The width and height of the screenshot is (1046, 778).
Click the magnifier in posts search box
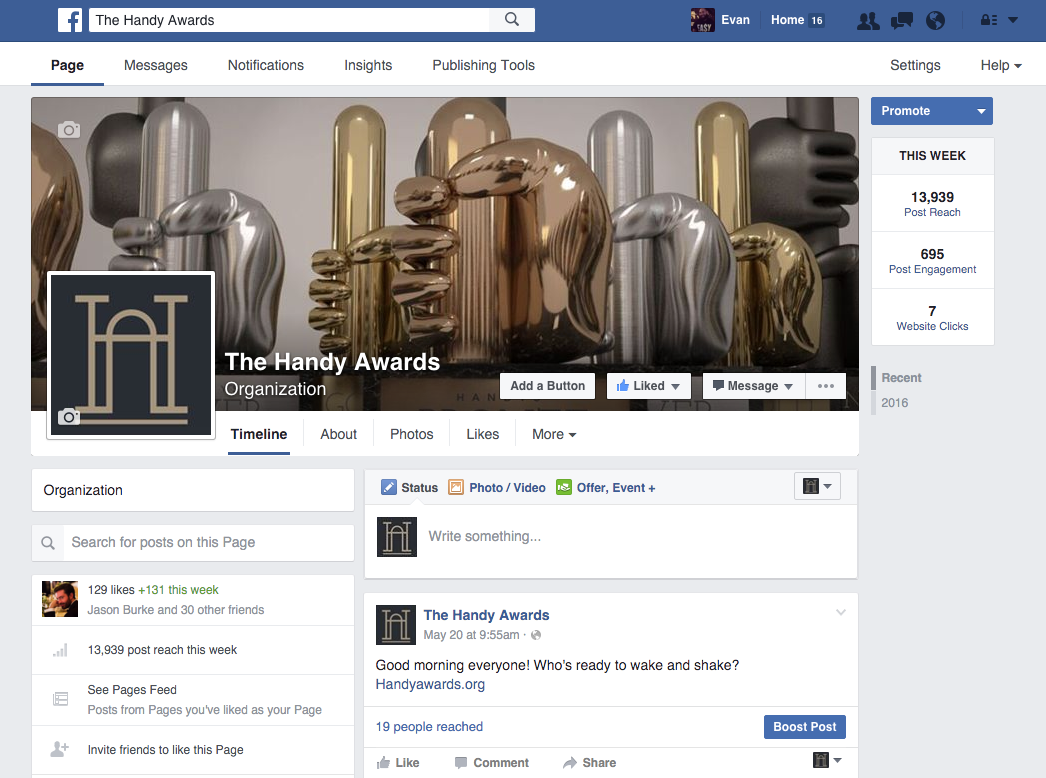click(48, 542)
